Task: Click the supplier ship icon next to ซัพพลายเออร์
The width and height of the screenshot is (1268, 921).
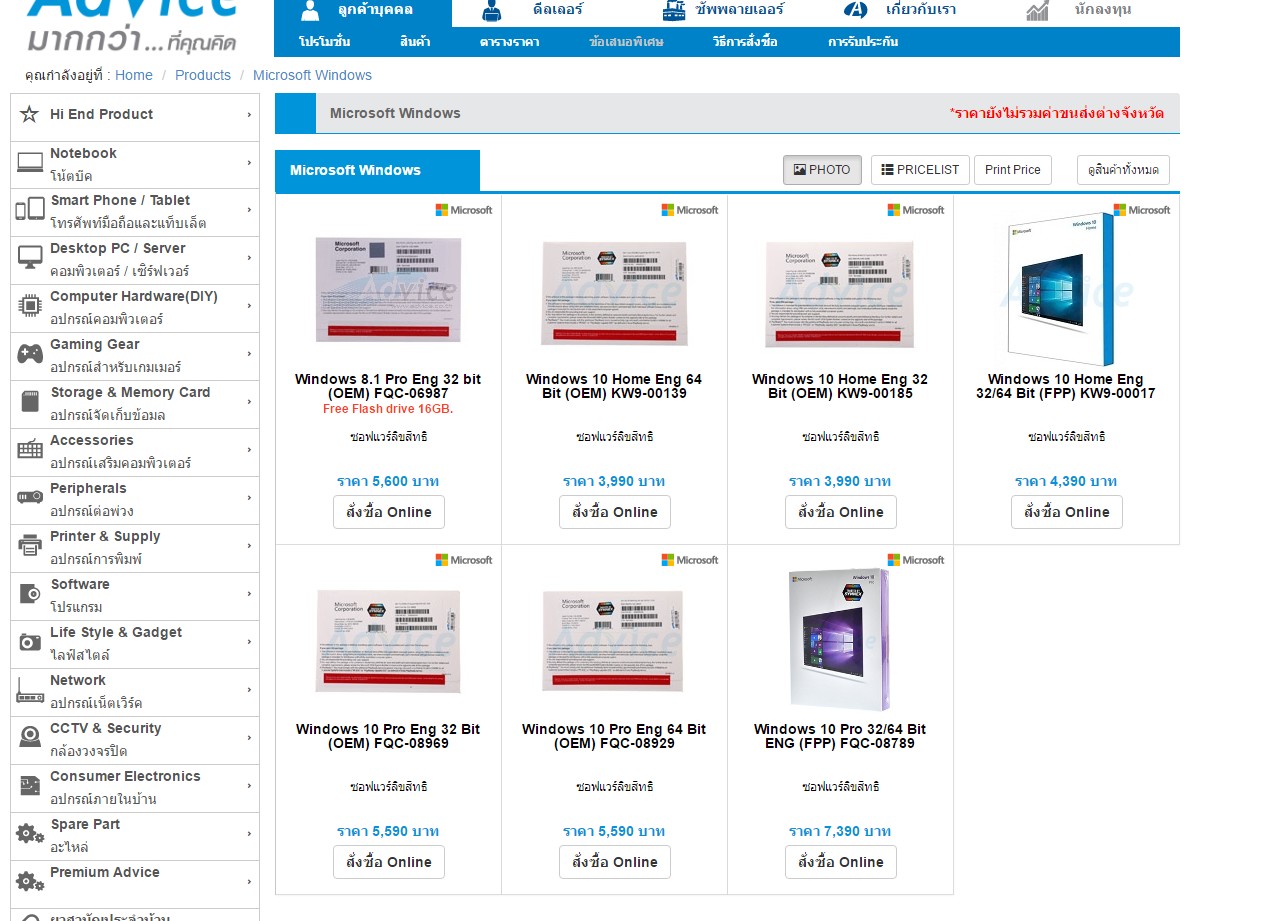Action: [674, 11]
